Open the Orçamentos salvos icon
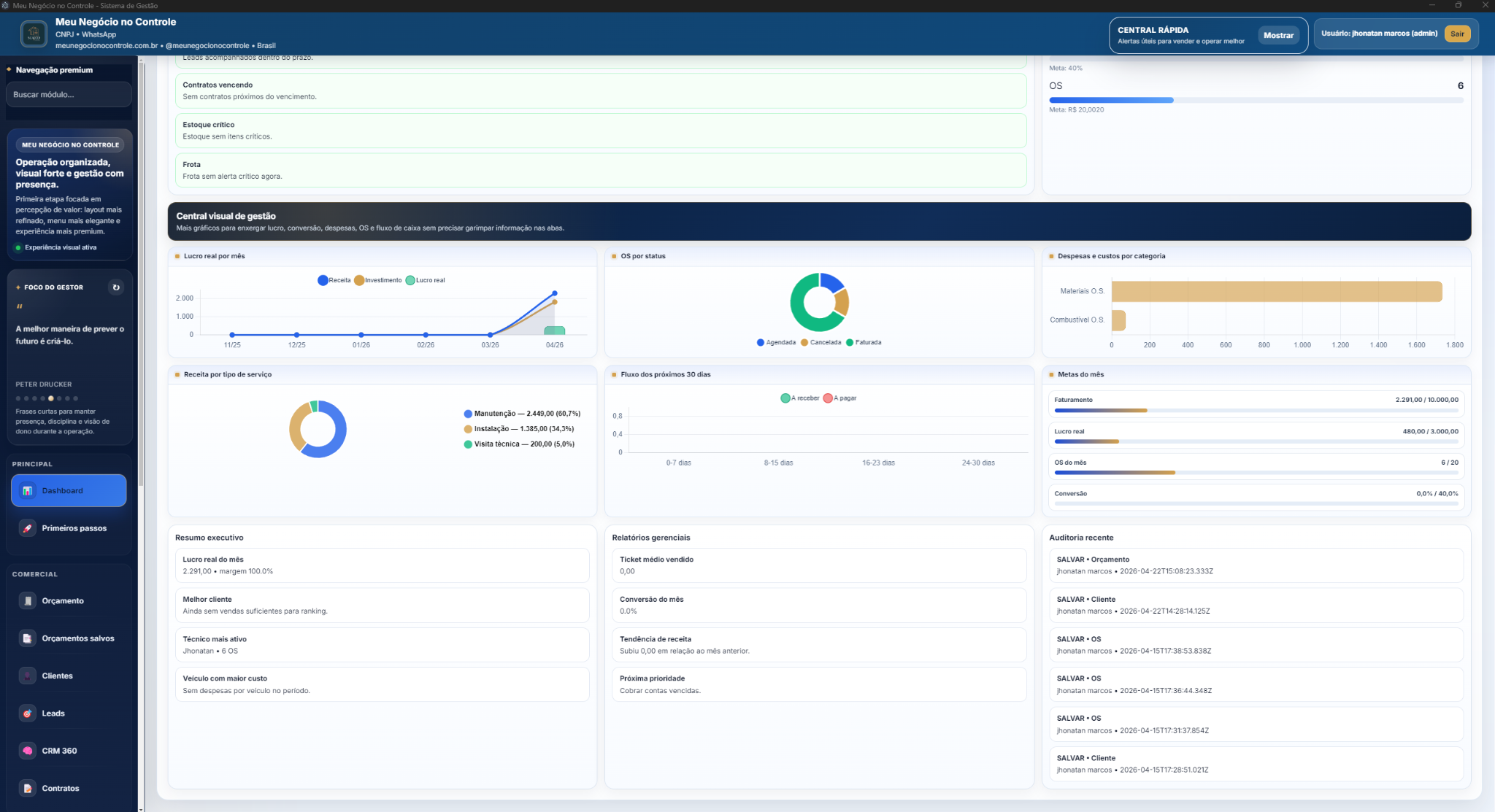 [27, 638]
